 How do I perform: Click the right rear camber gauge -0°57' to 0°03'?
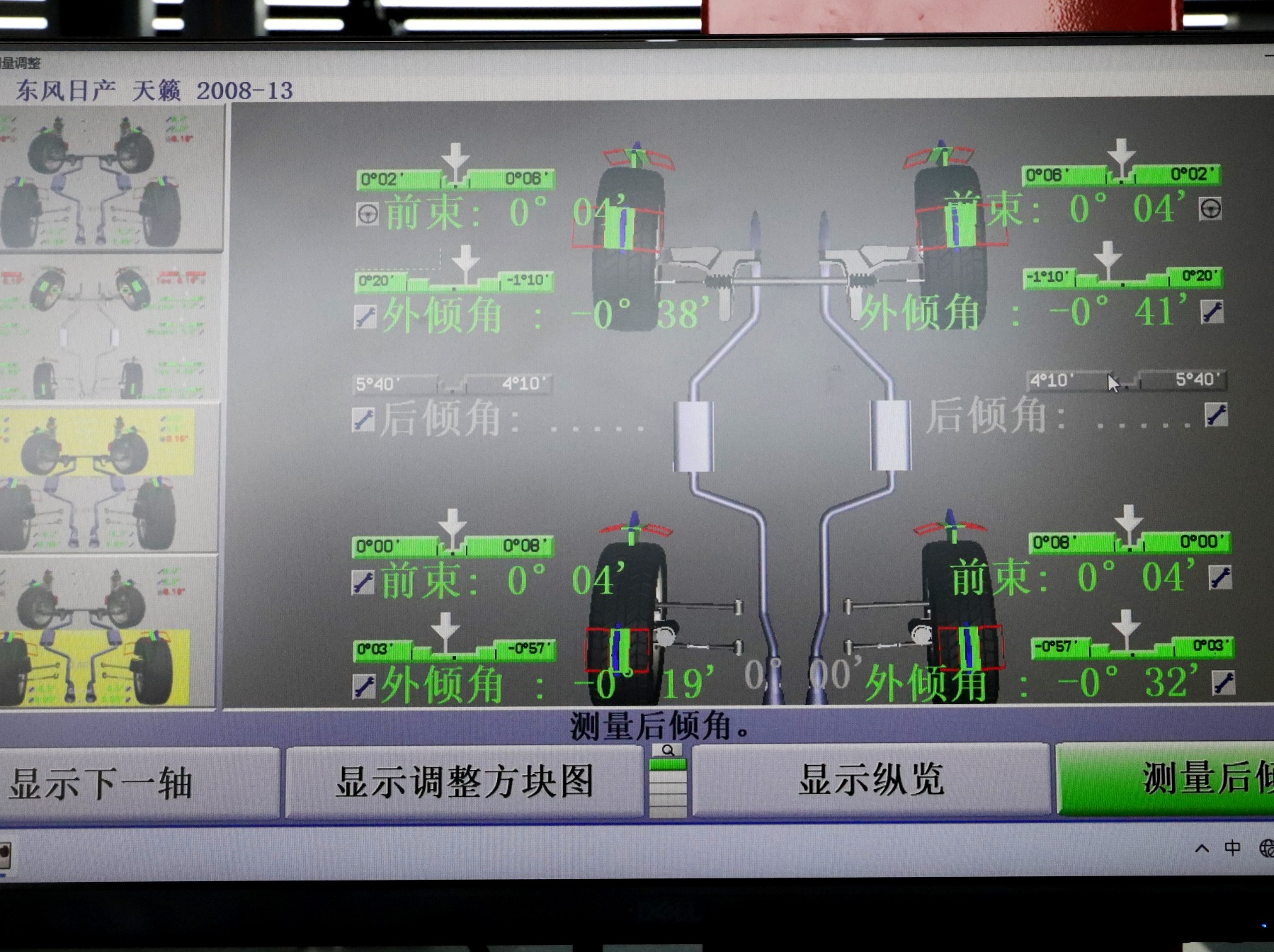[1132, 646]
